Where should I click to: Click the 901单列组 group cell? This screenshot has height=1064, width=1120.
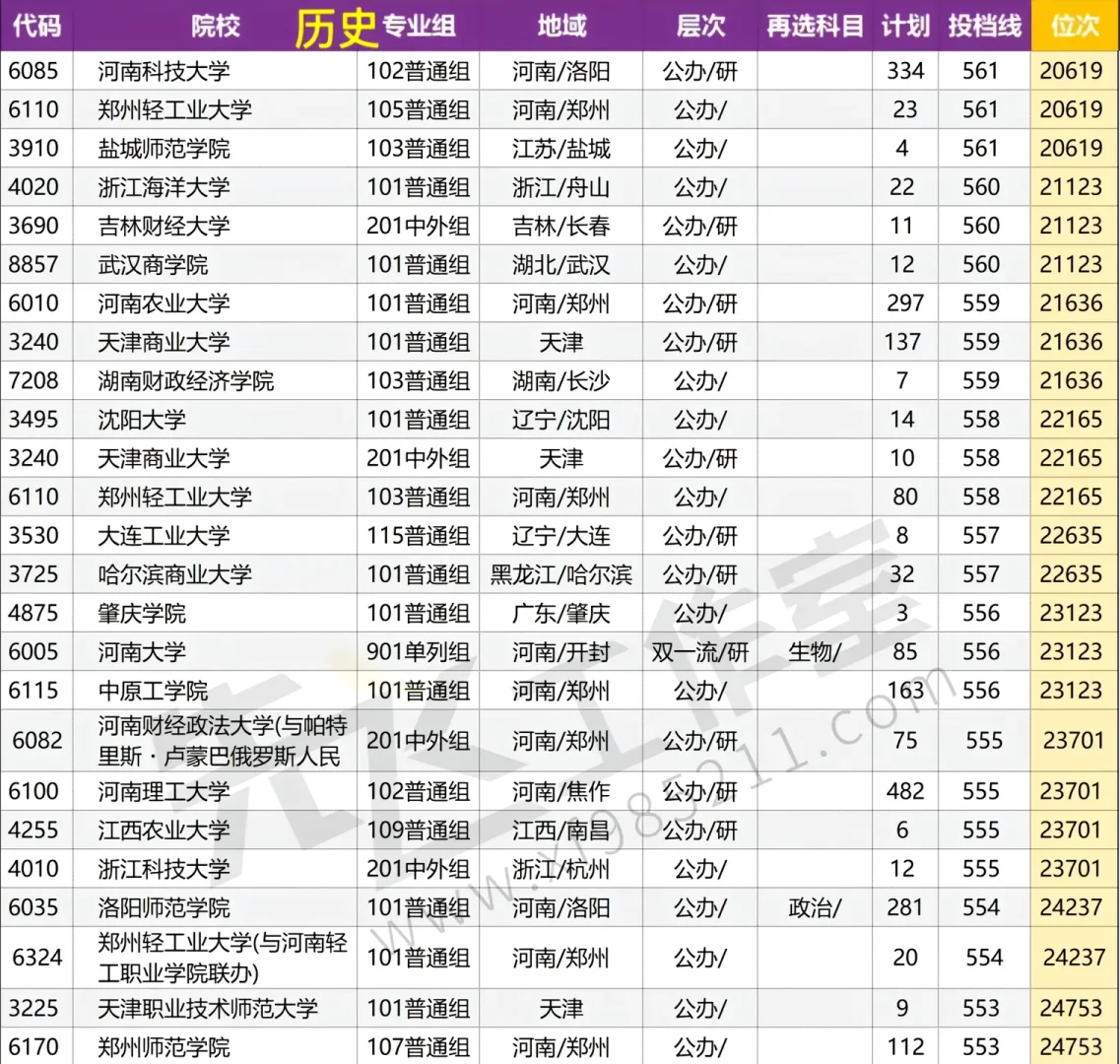click(x=420, y=651)
